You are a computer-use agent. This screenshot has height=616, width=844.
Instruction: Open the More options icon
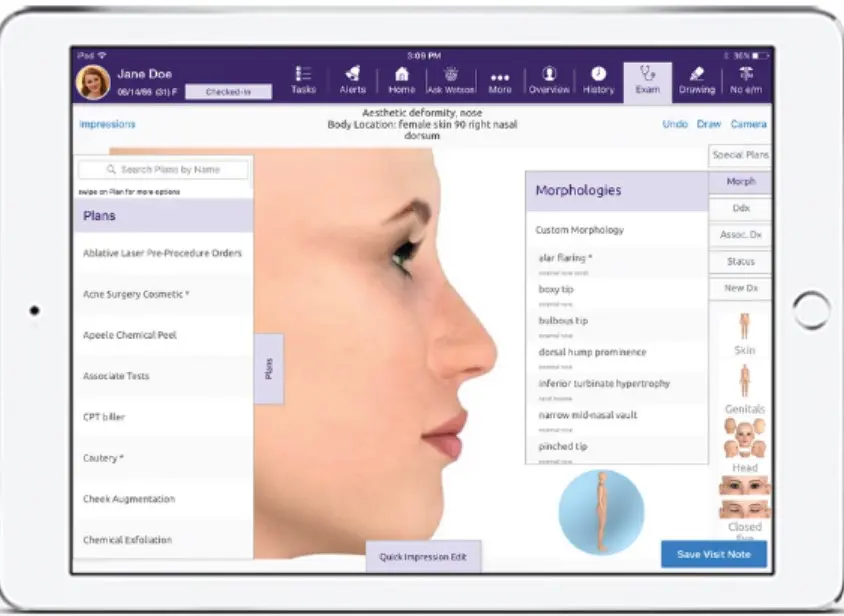(x=499, y=80)
